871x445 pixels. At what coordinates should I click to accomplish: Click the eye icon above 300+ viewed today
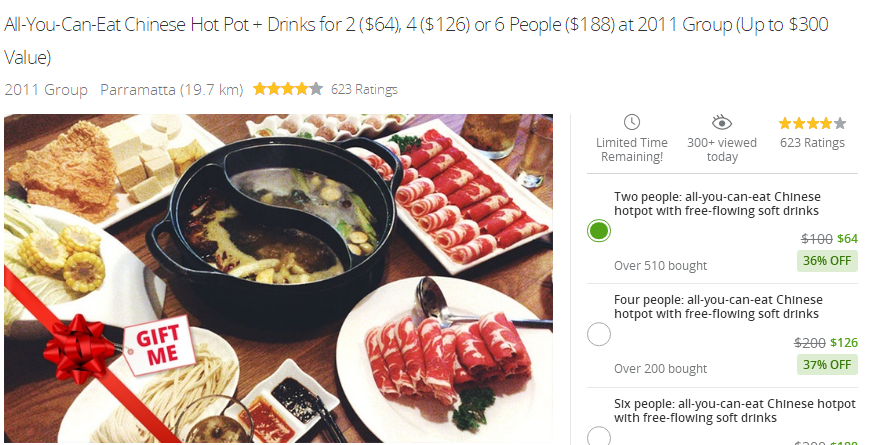click(722, 123)
